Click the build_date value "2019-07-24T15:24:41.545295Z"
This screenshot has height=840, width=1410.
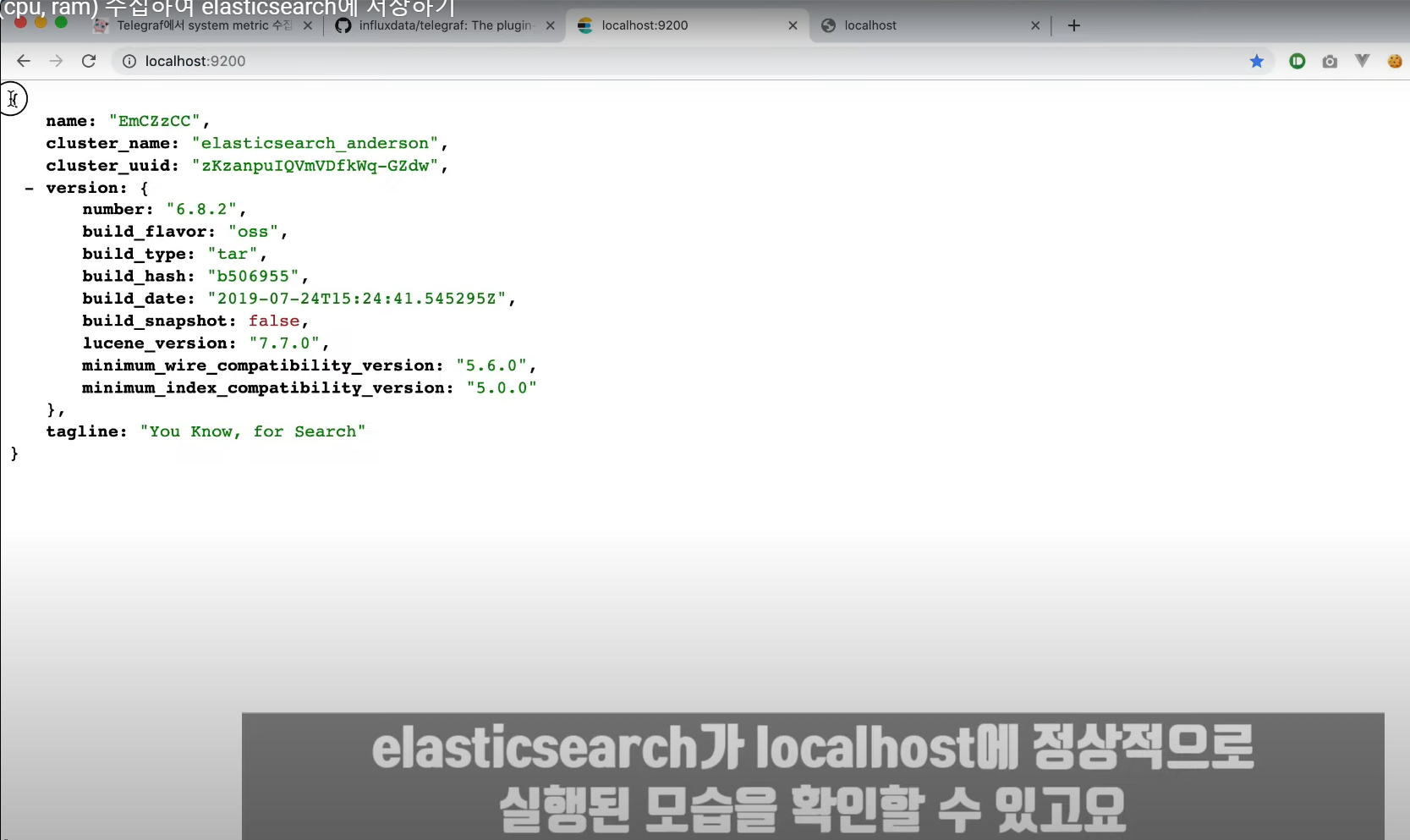[357, 298]
